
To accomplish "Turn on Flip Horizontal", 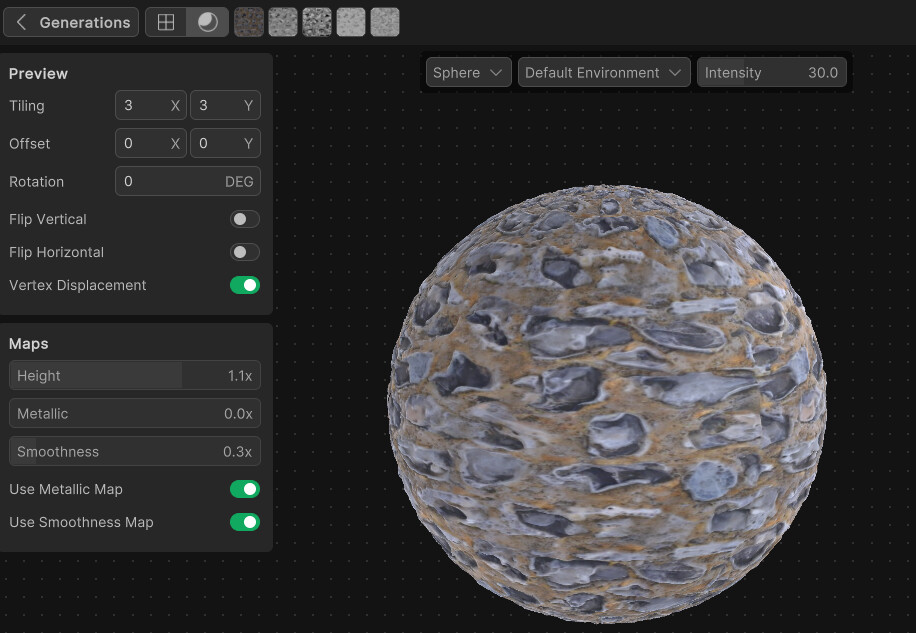I will [245, 252].
